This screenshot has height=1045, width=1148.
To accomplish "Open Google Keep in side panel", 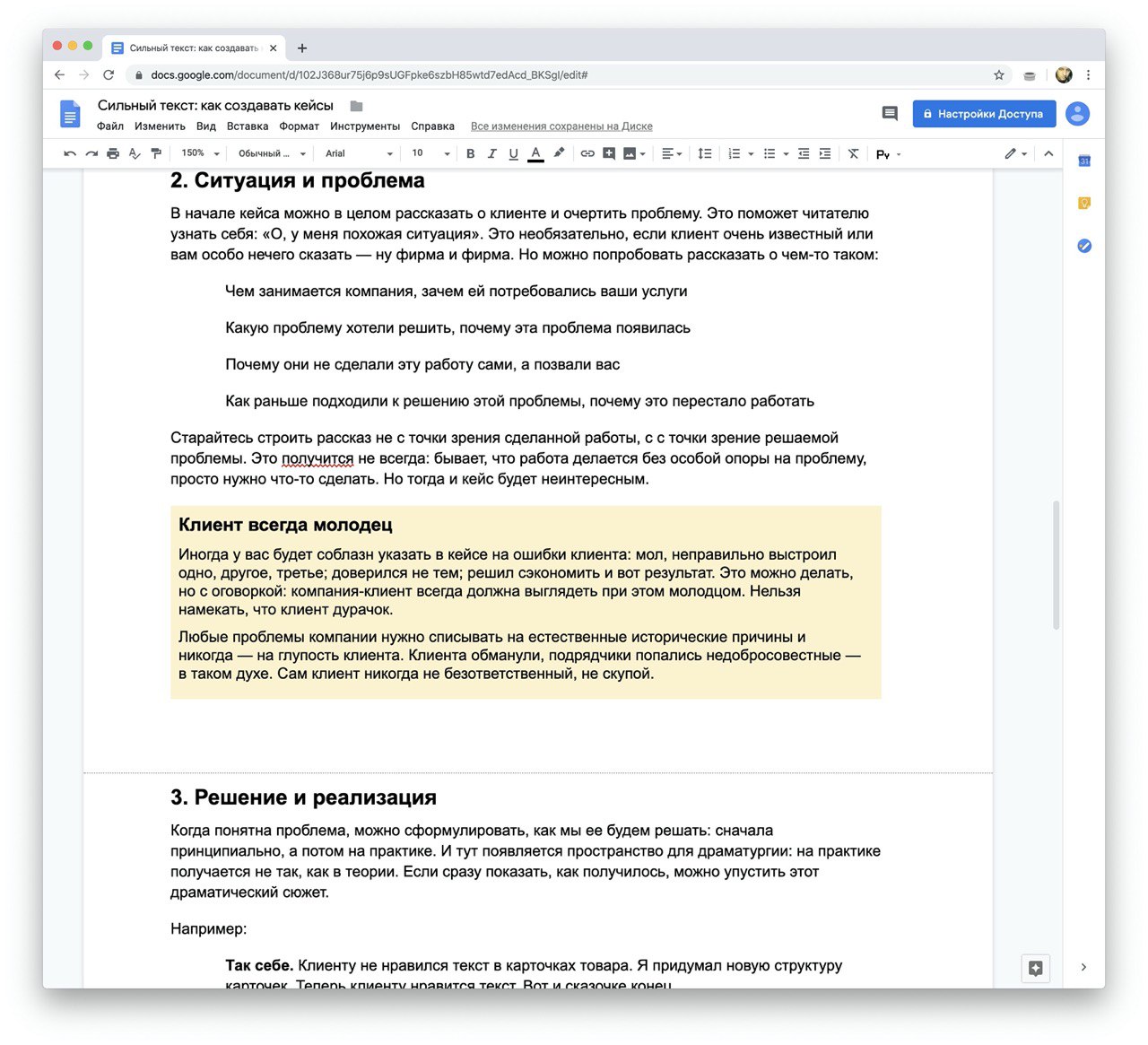I will tap(1084, 204).
